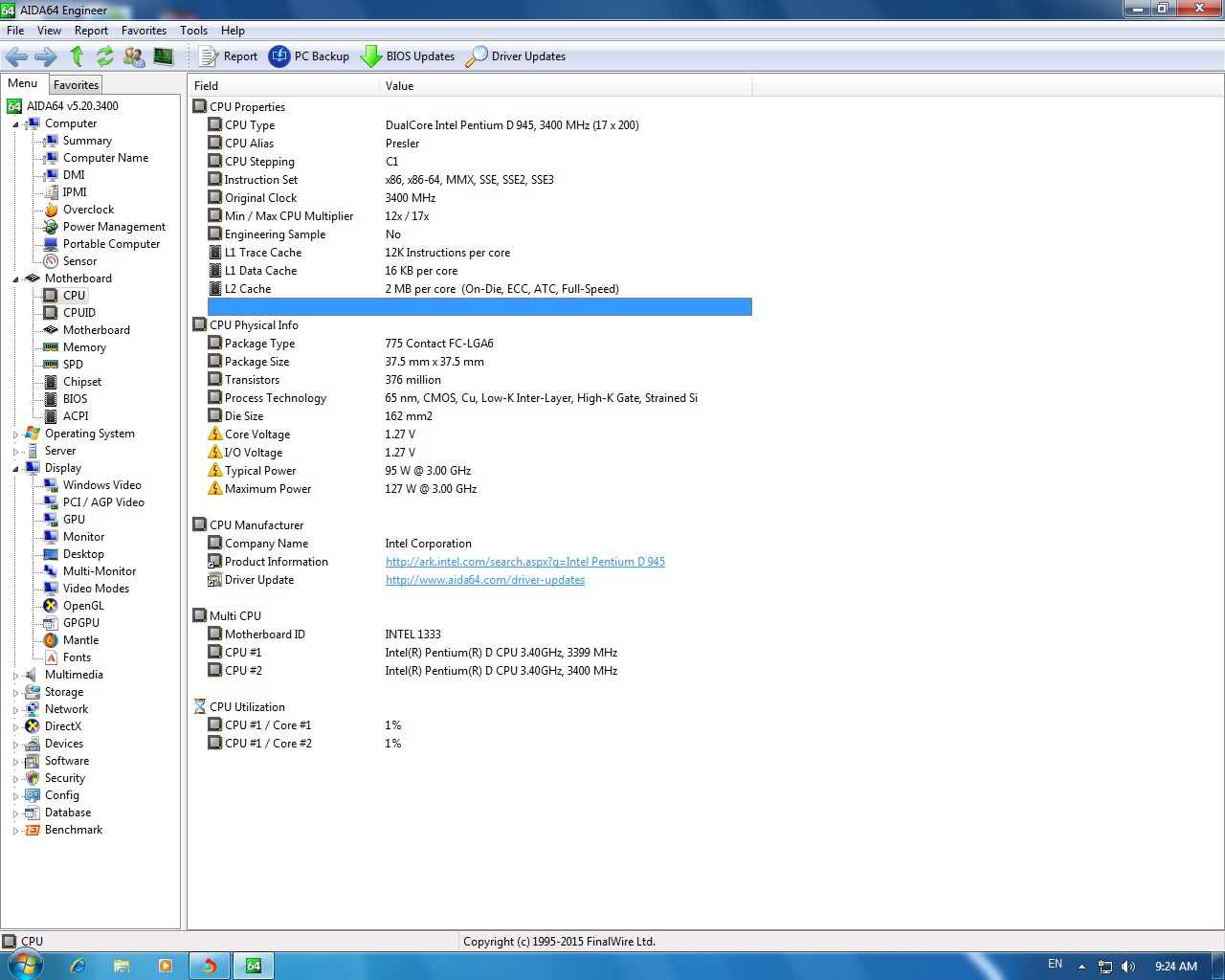The width and height of the screenshot is (1225, 980).
Task: Collapse the Computer tree node
Action: click(15, 124)
